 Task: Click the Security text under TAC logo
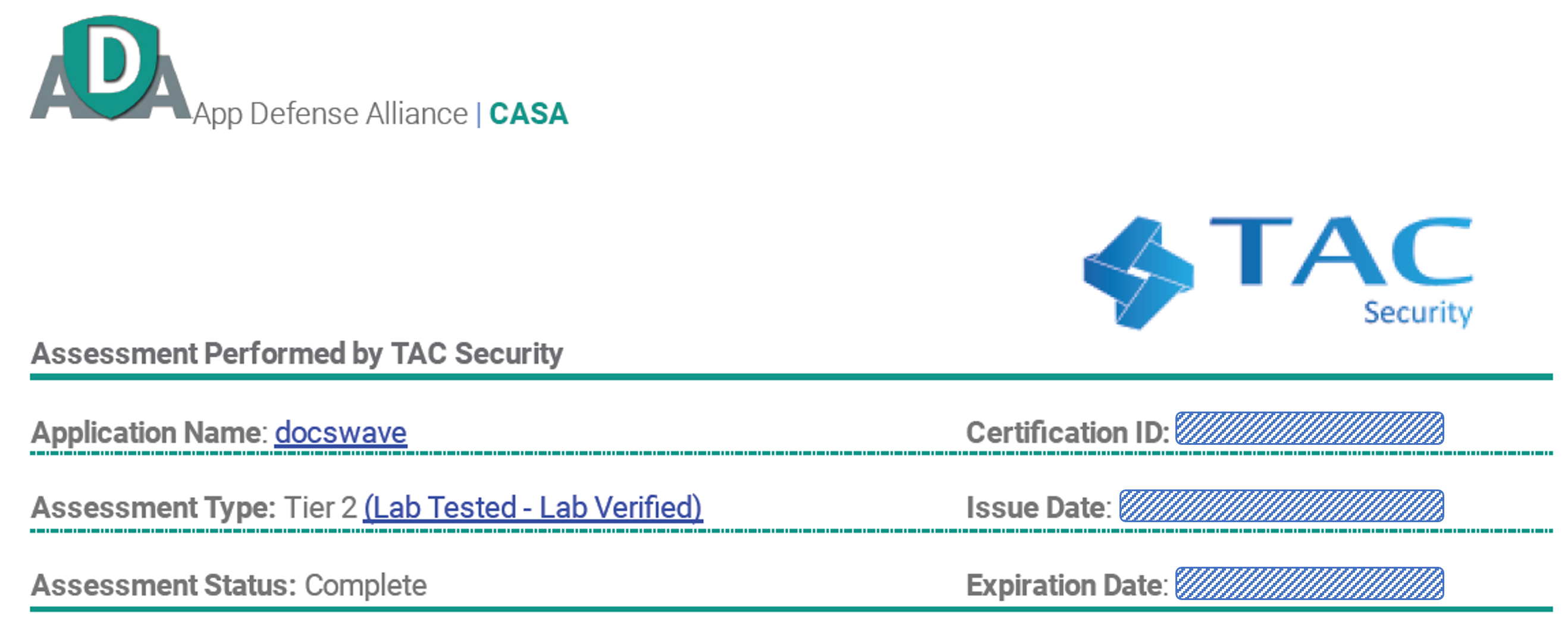point(1418,313)
